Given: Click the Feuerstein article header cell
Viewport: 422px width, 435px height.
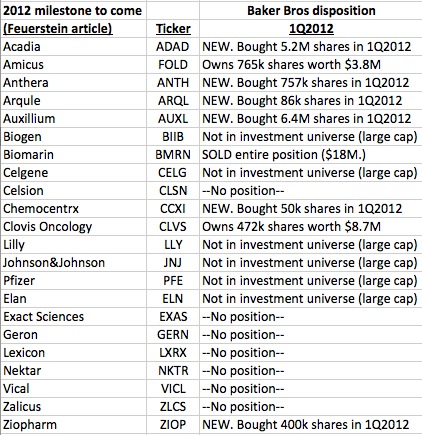Looking at the screenshot, I should click(x=73, y=29).
